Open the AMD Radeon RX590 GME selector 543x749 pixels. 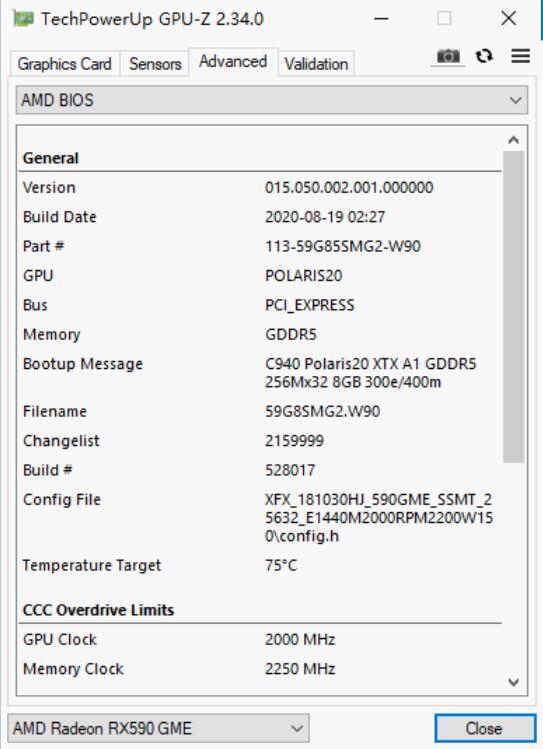(x=158, y=728)
